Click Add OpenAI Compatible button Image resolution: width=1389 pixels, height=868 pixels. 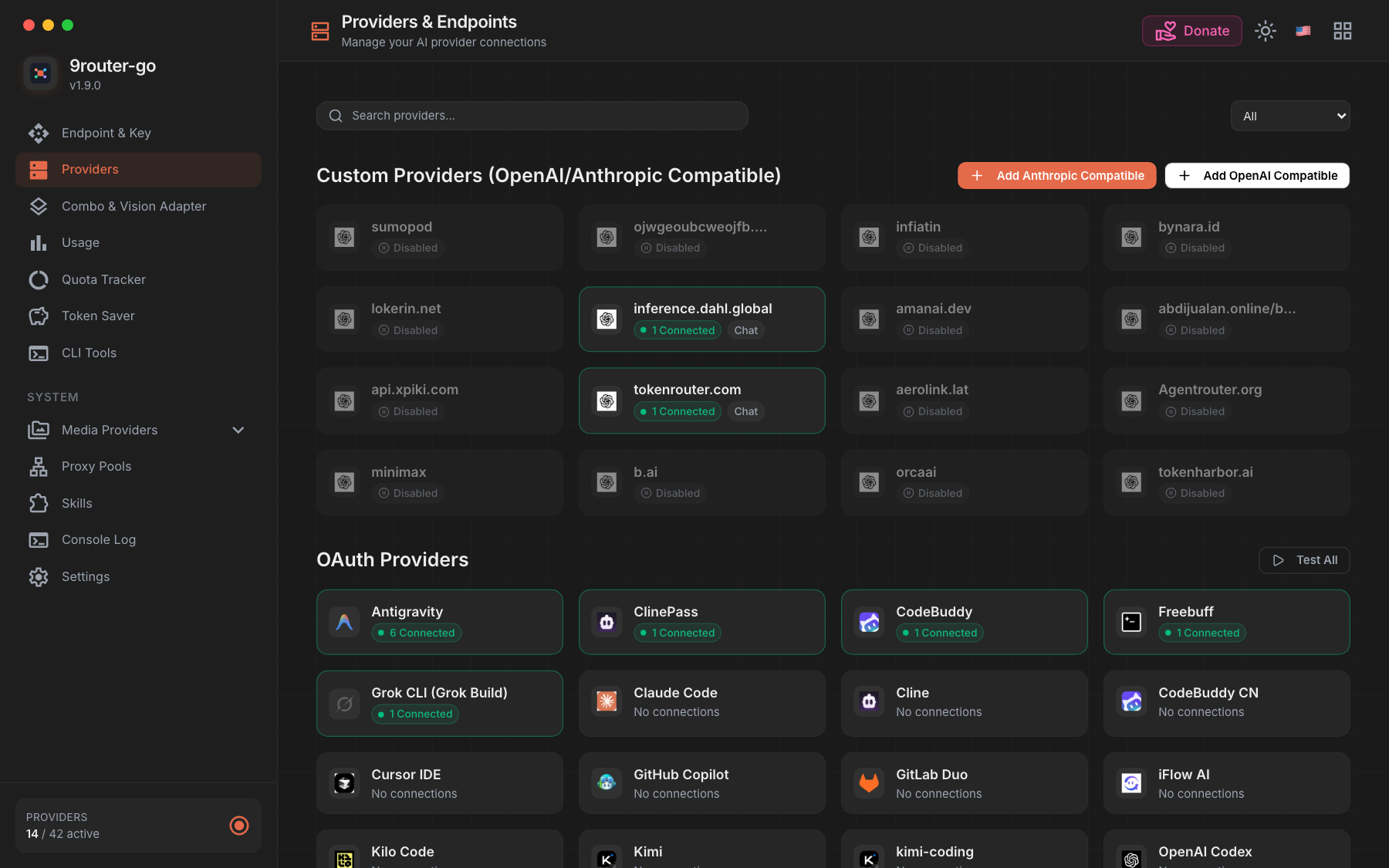[x=1257, y=175]
